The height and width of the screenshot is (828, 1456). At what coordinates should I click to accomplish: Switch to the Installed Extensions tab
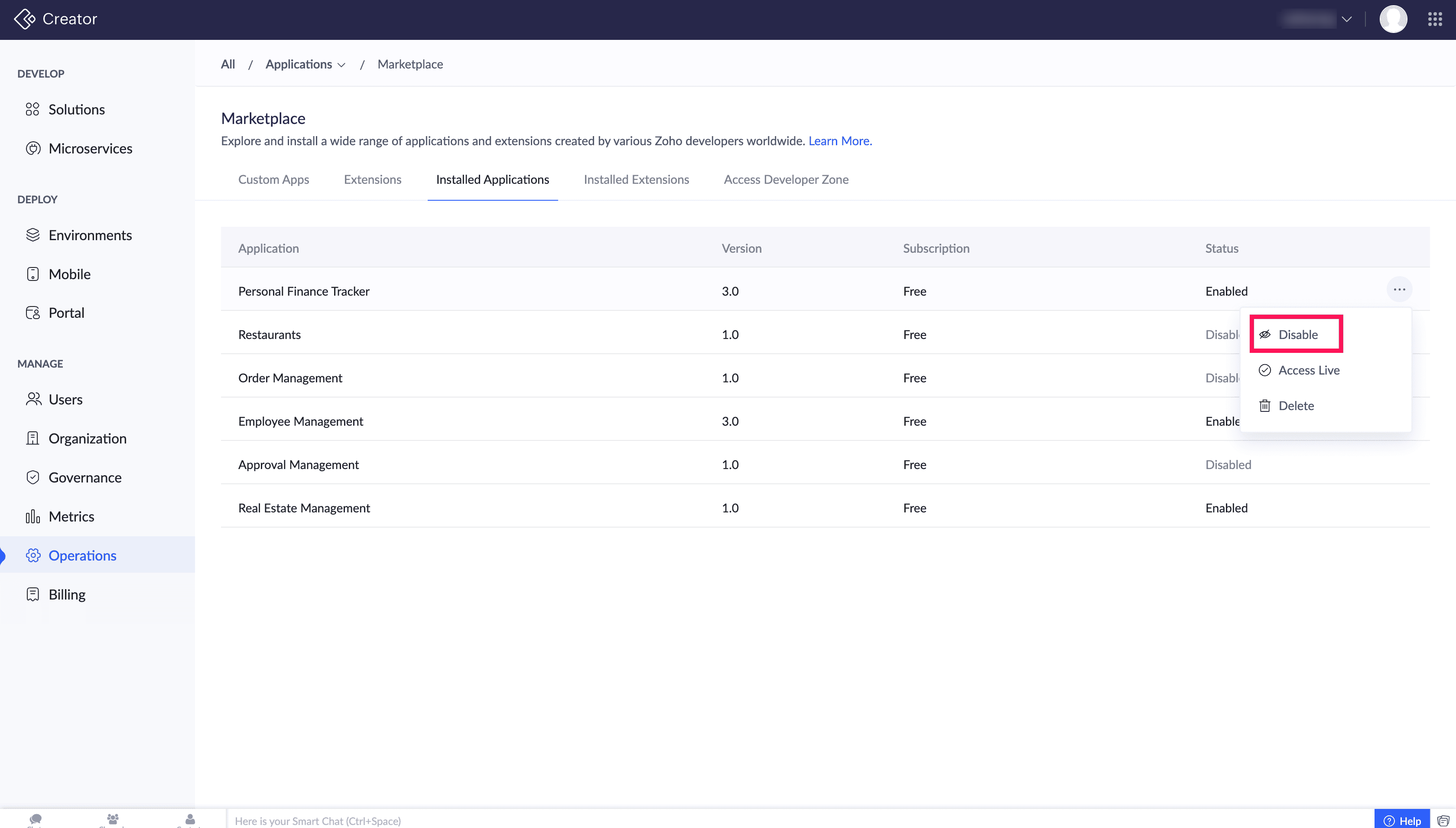pos(636,180)
